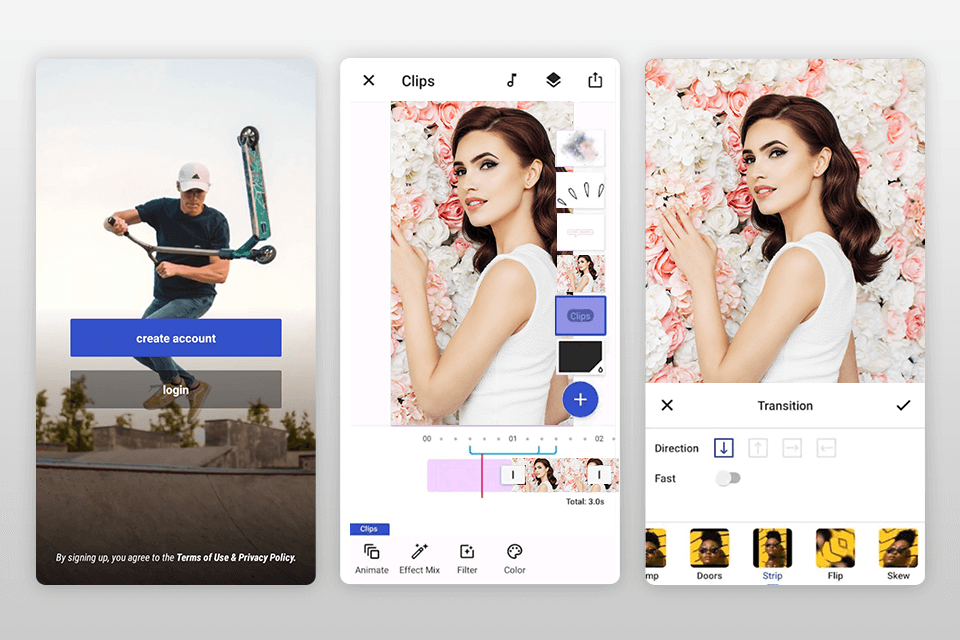Tap the create account button
This screenshot has width=960, height=640.
175,338
